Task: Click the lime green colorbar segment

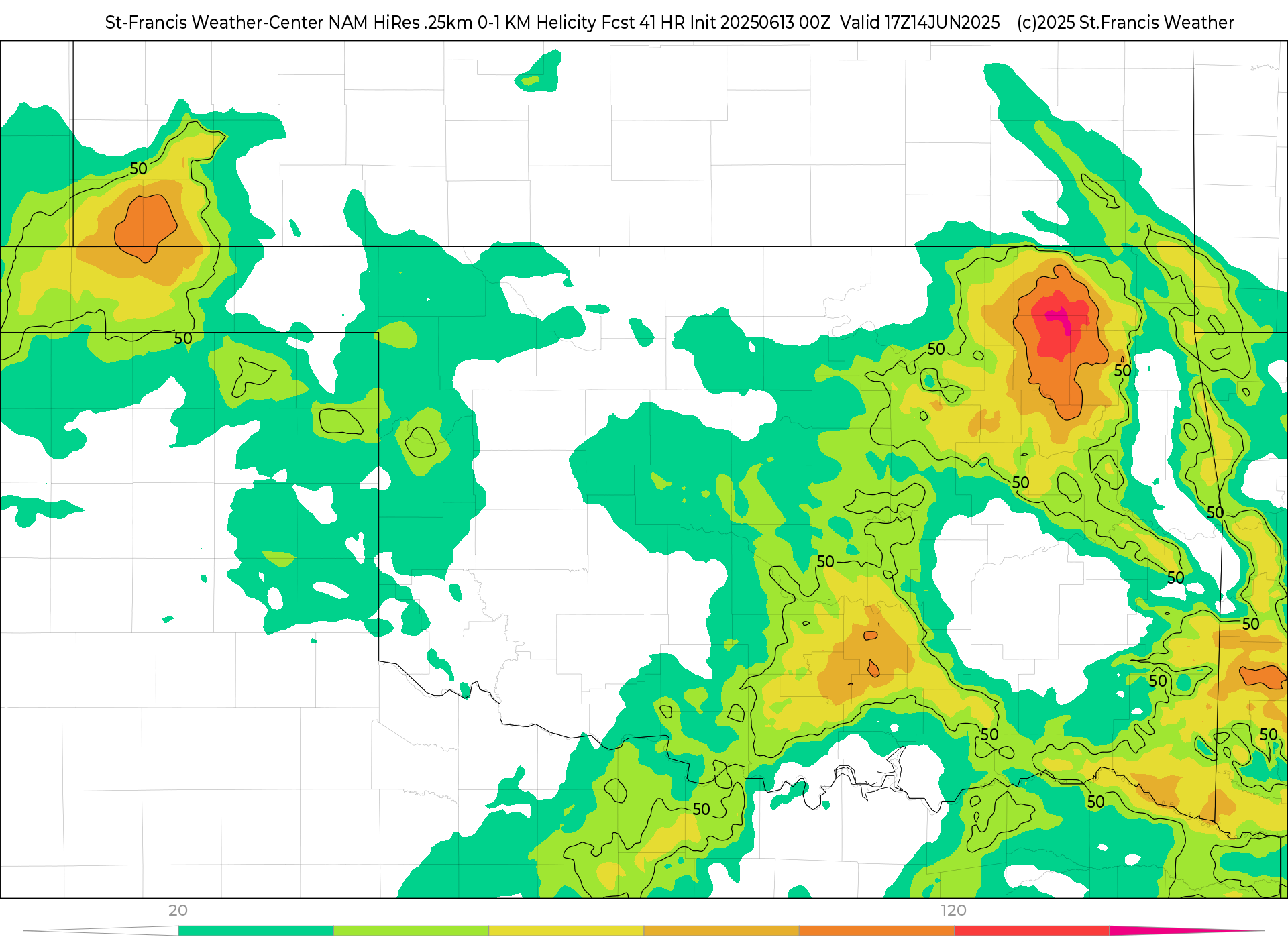Action: [x=411, y=931]
